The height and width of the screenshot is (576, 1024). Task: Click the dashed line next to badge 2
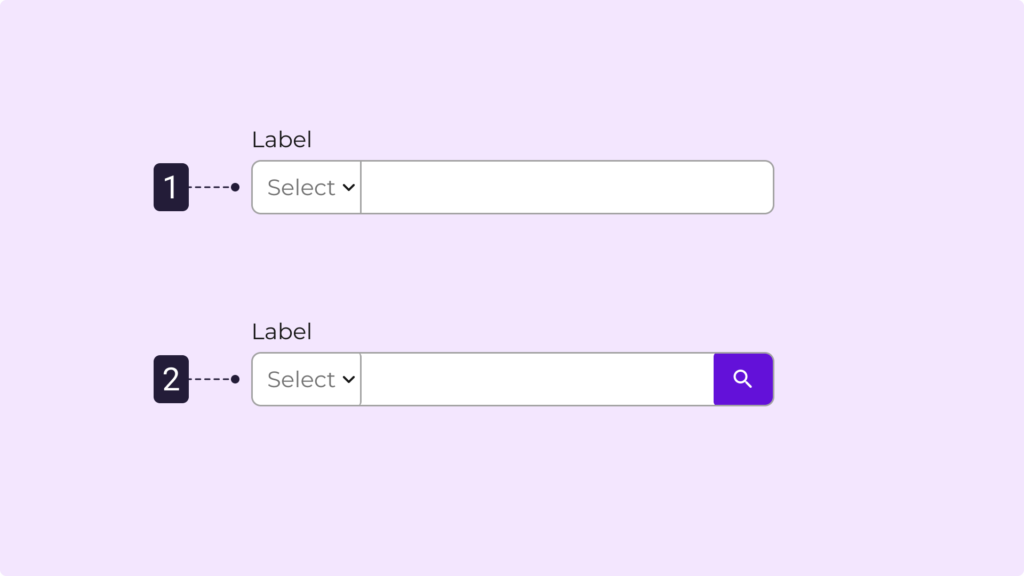click(x=209, y=379)
